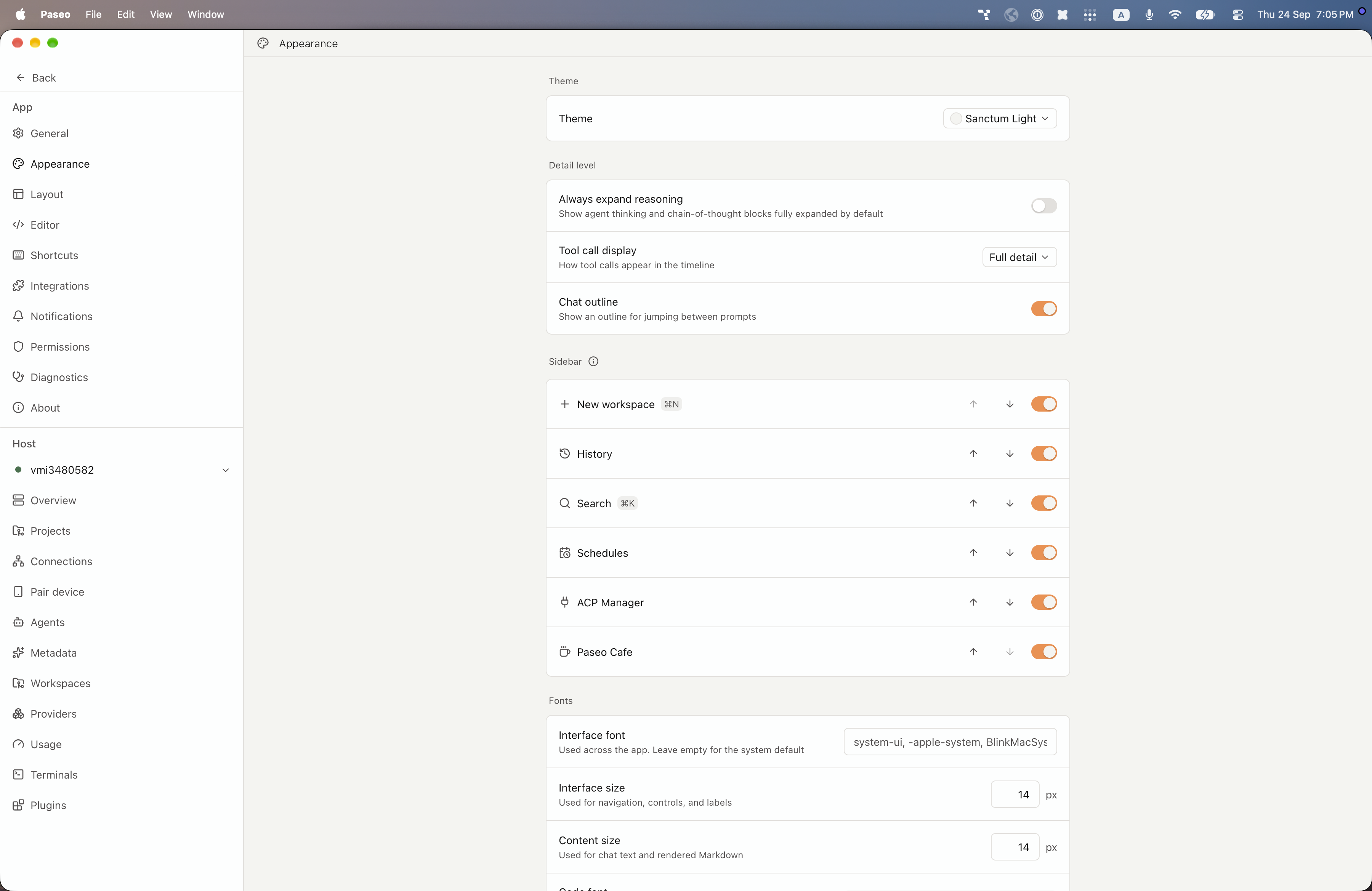Screen dimensions: 1372x891
Task: Open macOS Control Center icon in menu bar
Action: [x=1237, y=14]
